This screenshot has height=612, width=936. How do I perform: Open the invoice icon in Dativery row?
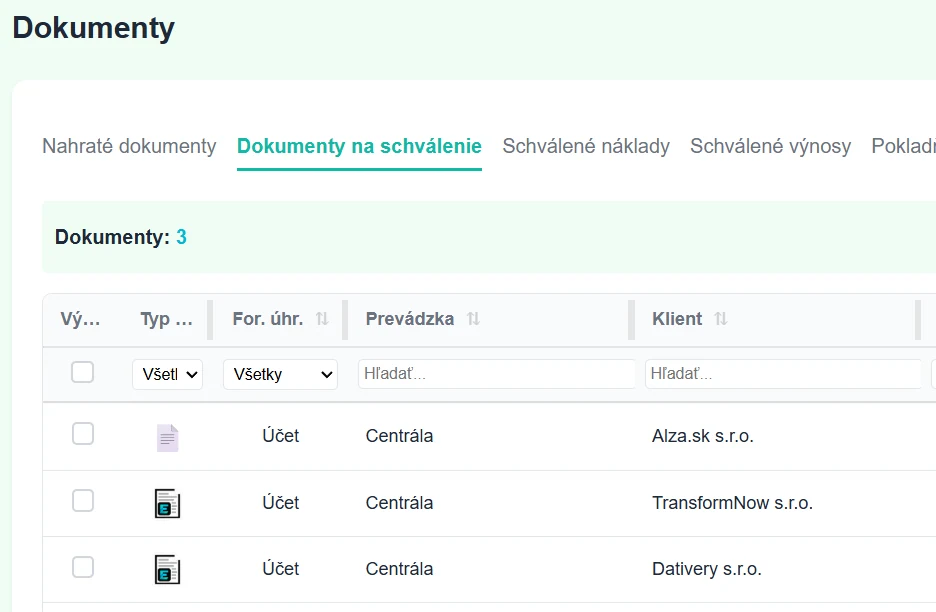[167, 569]
